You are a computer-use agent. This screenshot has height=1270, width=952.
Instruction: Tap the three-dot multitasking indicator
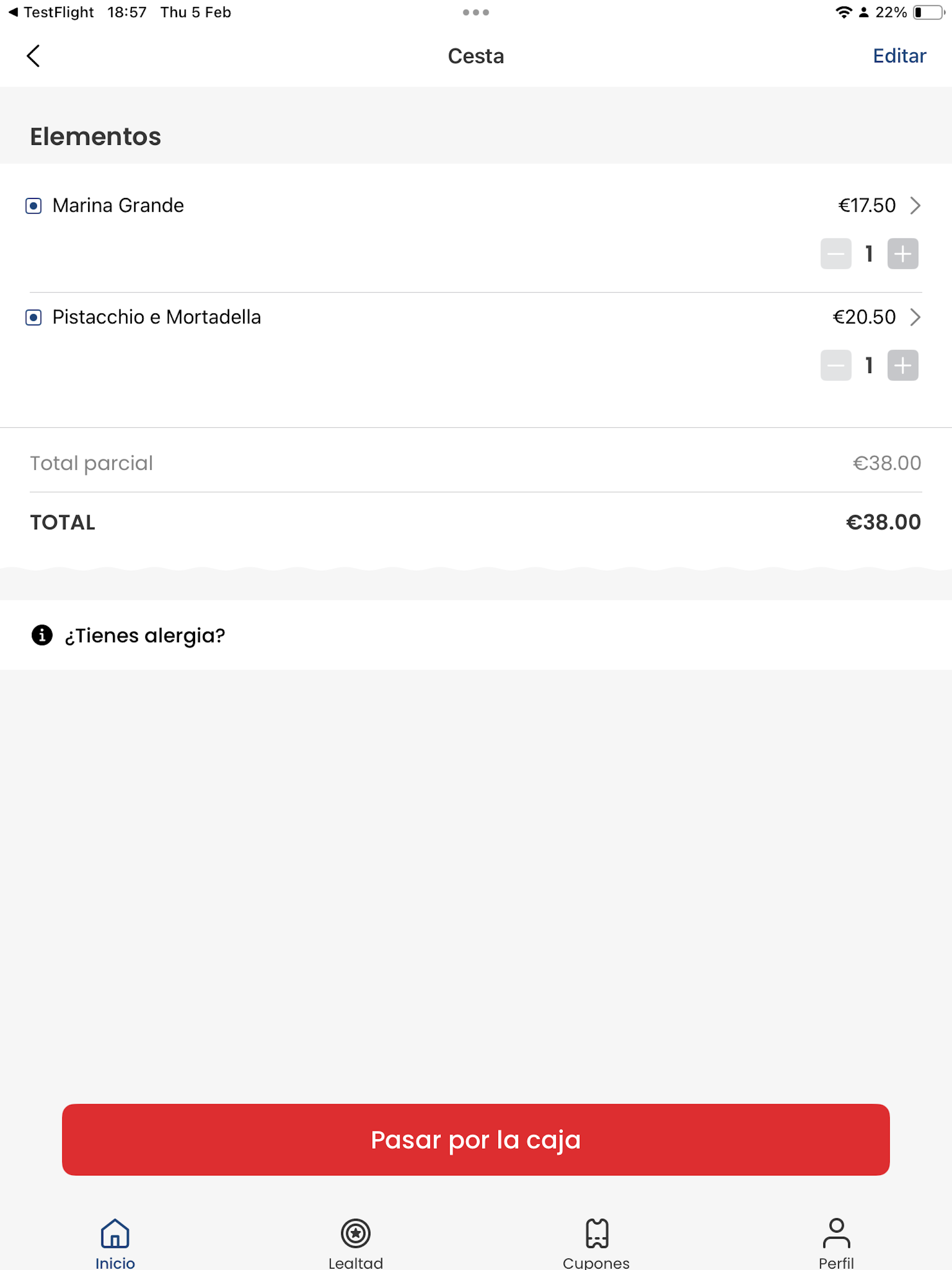[x=476, y=12]
